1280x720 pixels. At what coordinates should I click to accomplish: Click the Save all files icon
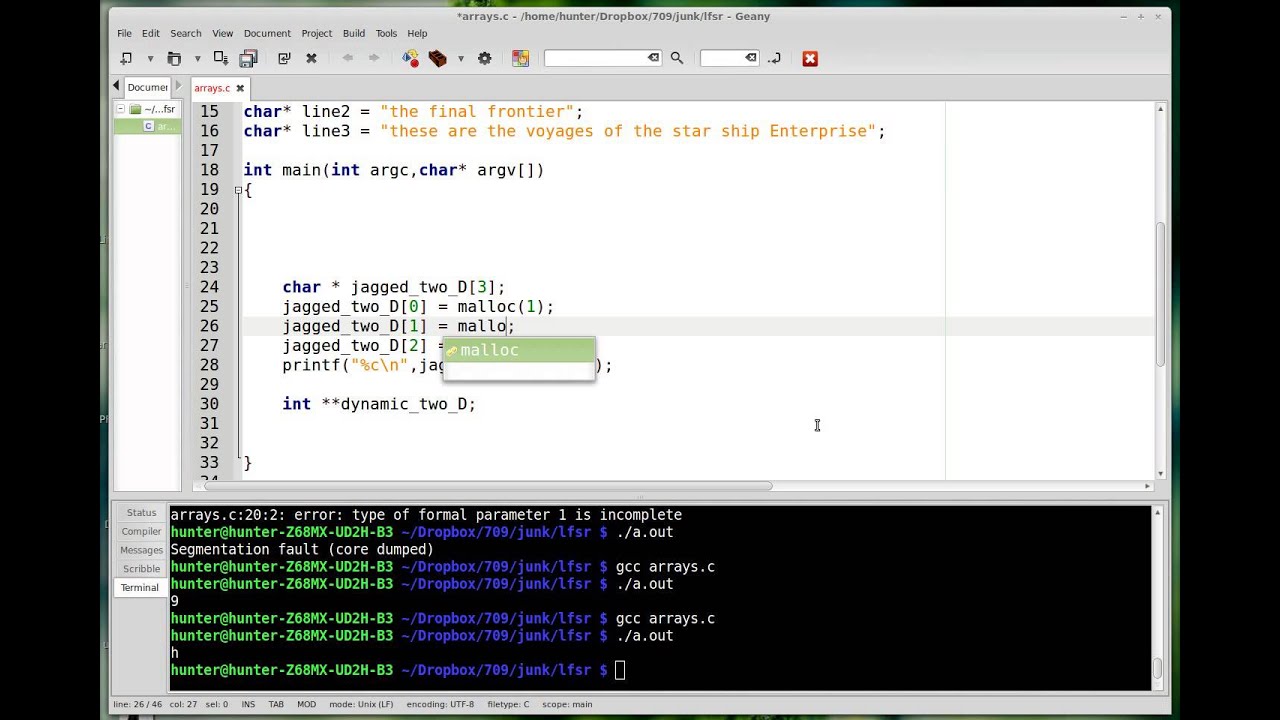click(248, 58)
